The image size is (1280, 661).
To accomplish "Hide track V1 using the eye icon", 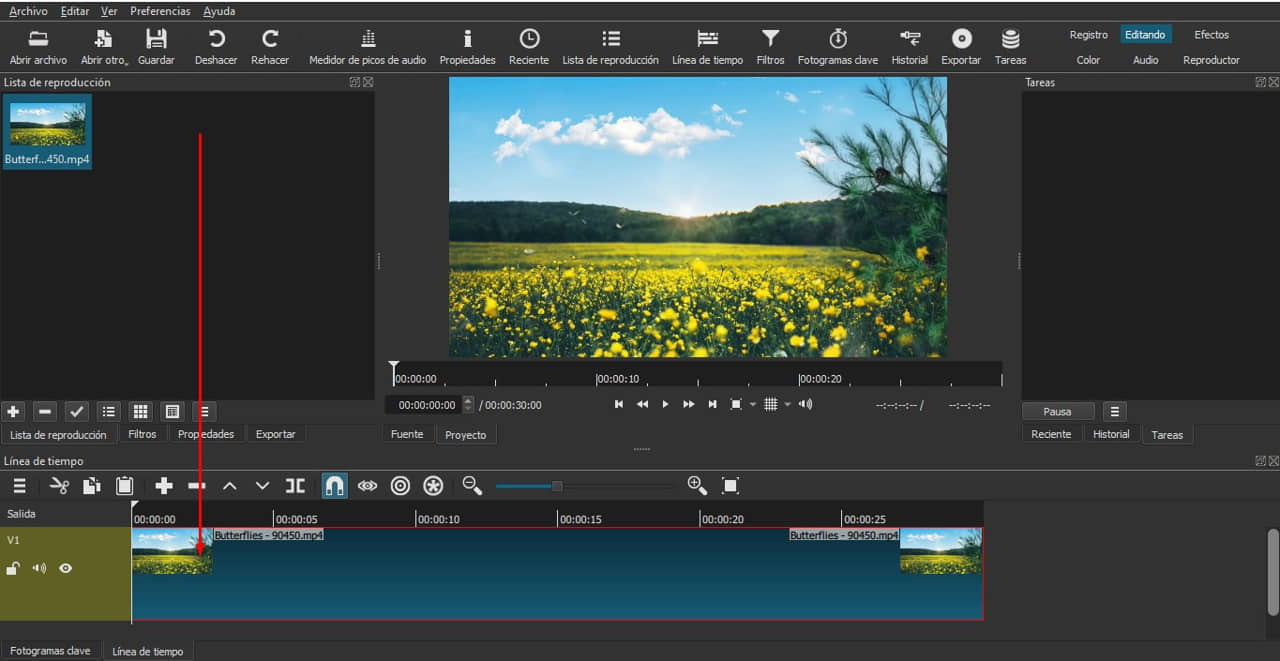I will click(x=66, y=568).
